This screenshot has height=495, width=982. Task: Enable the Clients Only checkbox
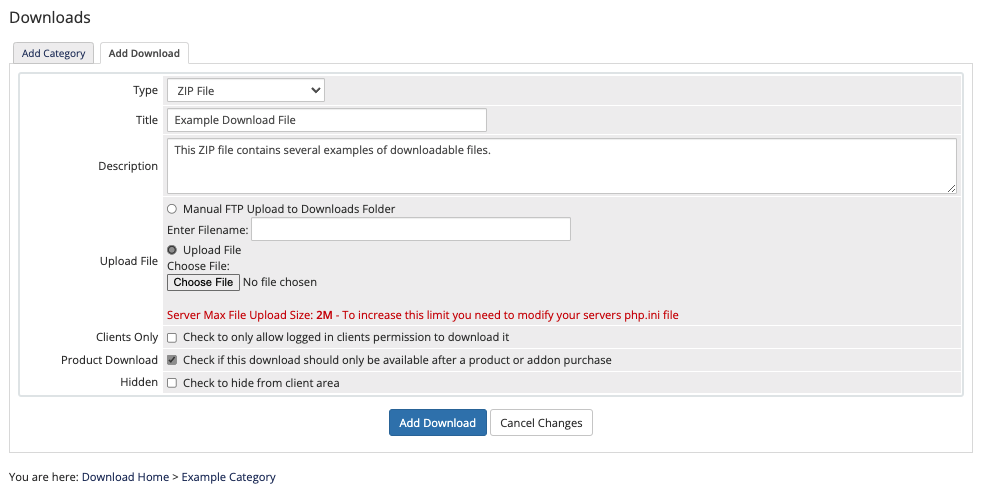pyautogui.click(x=172, y=337)
